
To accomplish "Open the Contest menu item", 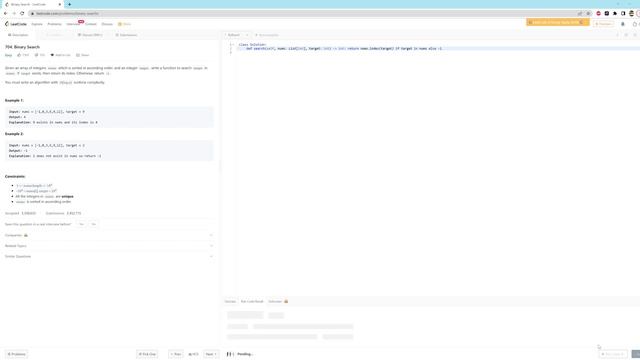I will pyautogui.click(x=91, y=24).
